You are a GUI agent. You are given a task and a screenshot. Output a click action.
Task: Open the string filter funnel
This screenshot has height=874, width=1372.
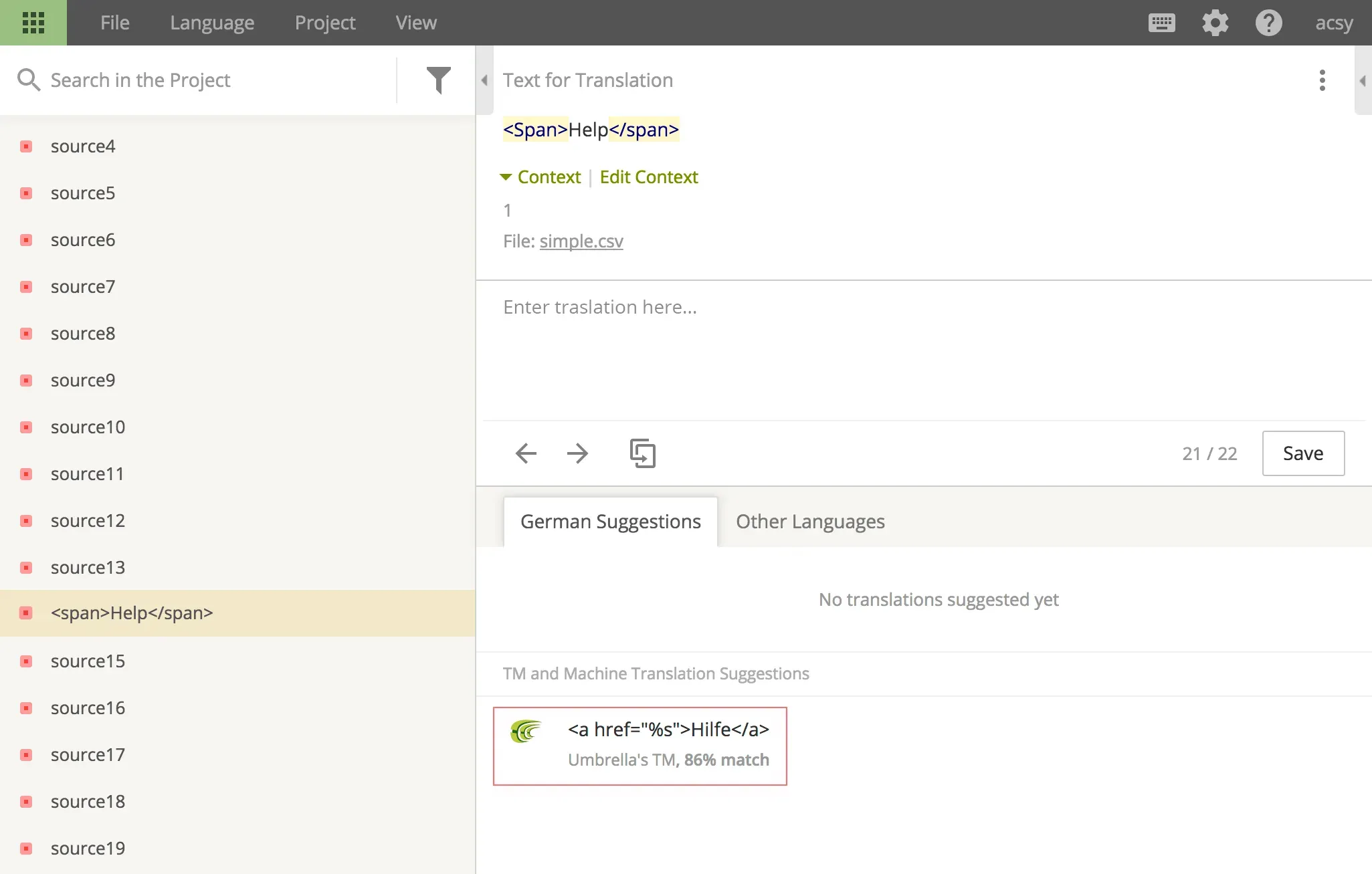[x=439, y=80]
